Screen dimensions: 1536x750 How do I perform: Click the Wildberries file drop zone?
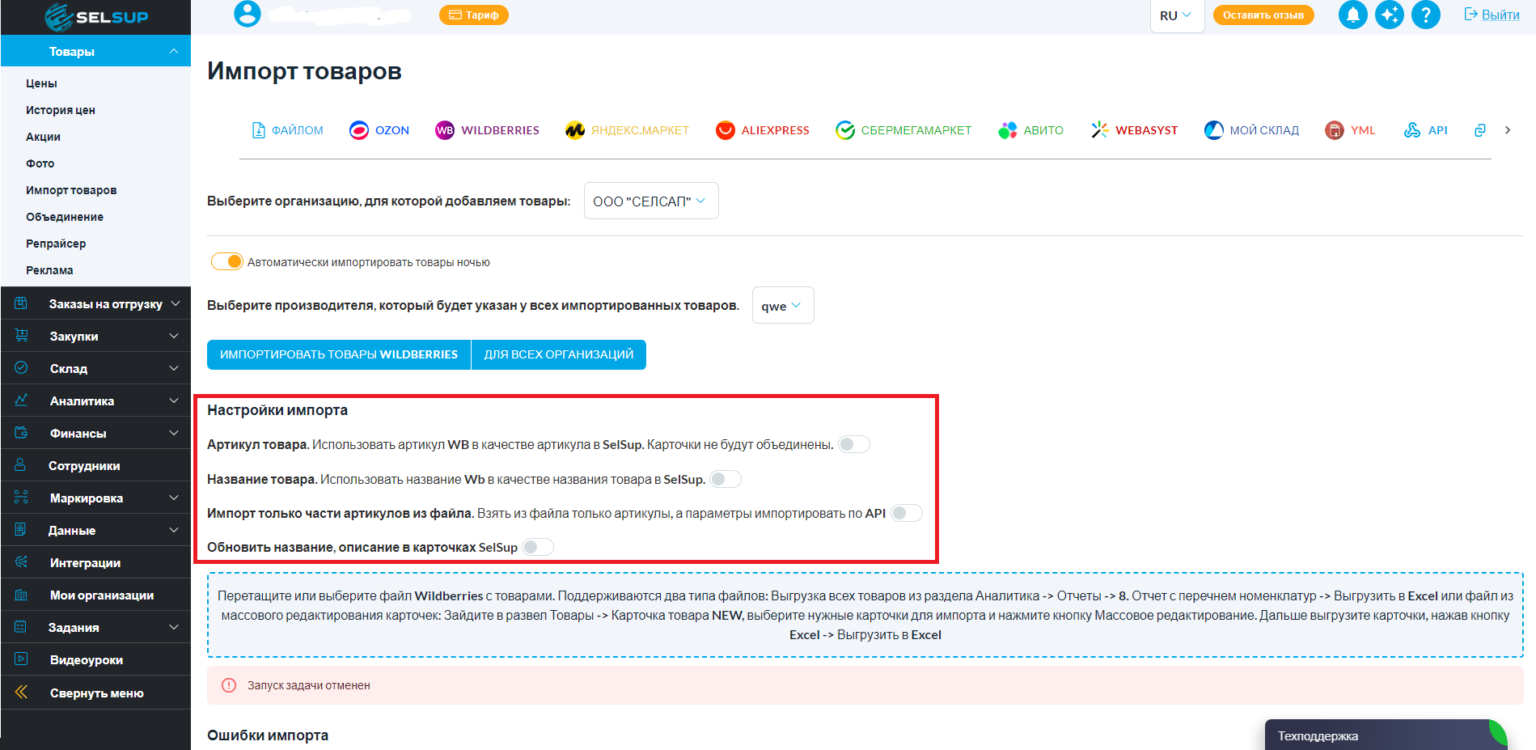[x=865, y=614]
